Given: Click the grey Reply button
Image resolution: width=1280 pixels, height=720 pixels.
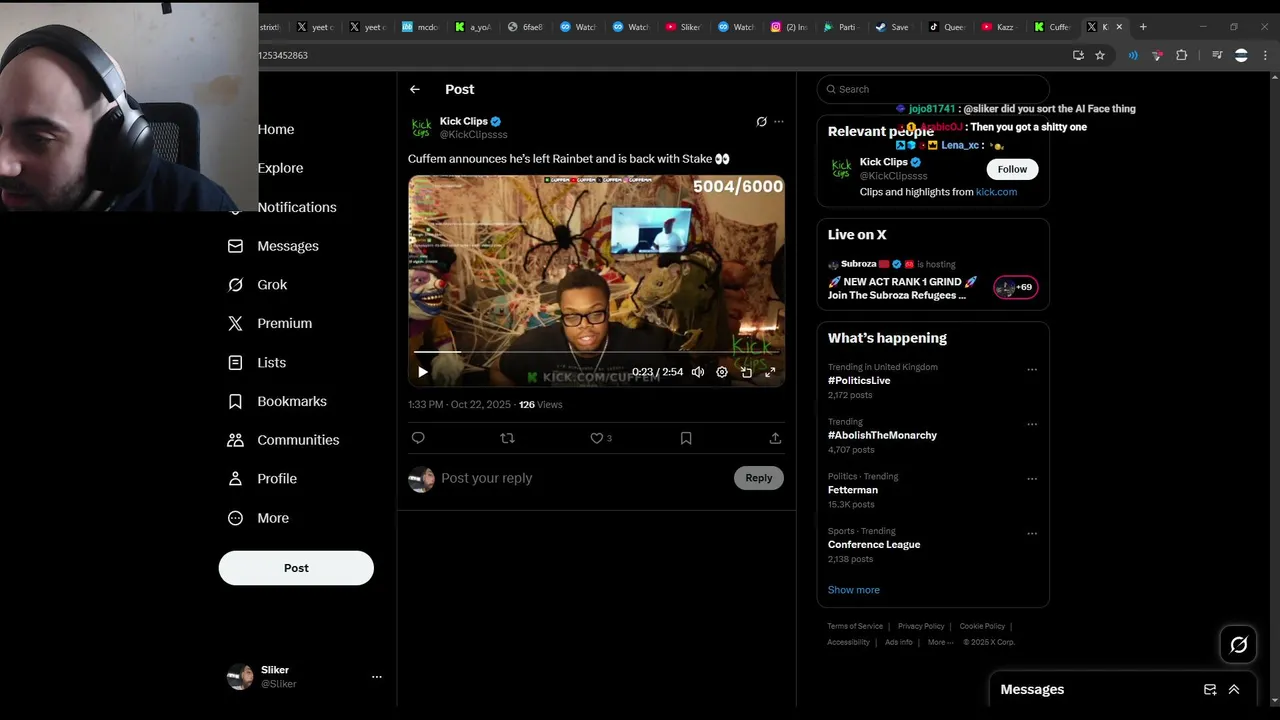Looking at the screenshot, I should click(759, 478).
